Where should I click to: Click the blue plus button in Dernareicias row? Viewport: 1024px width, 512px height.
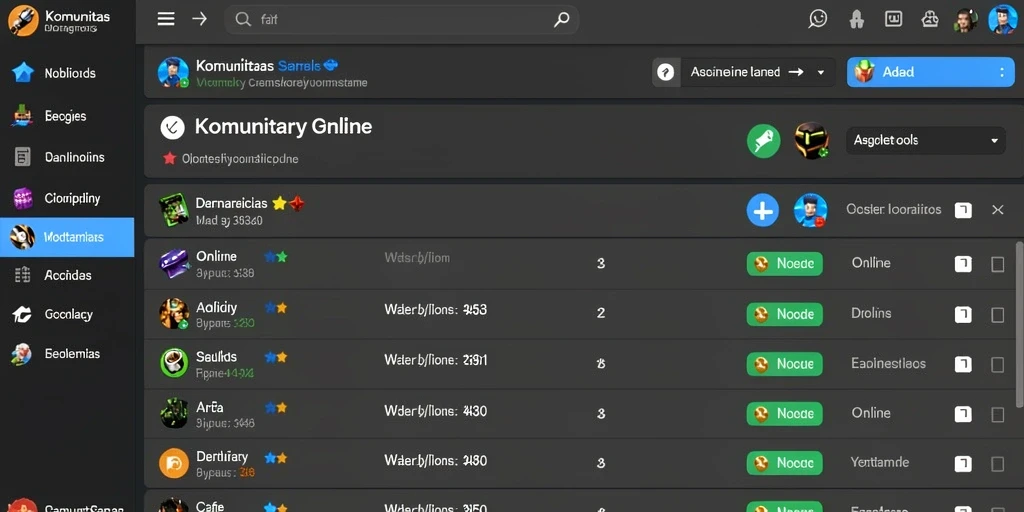(763, 210)
